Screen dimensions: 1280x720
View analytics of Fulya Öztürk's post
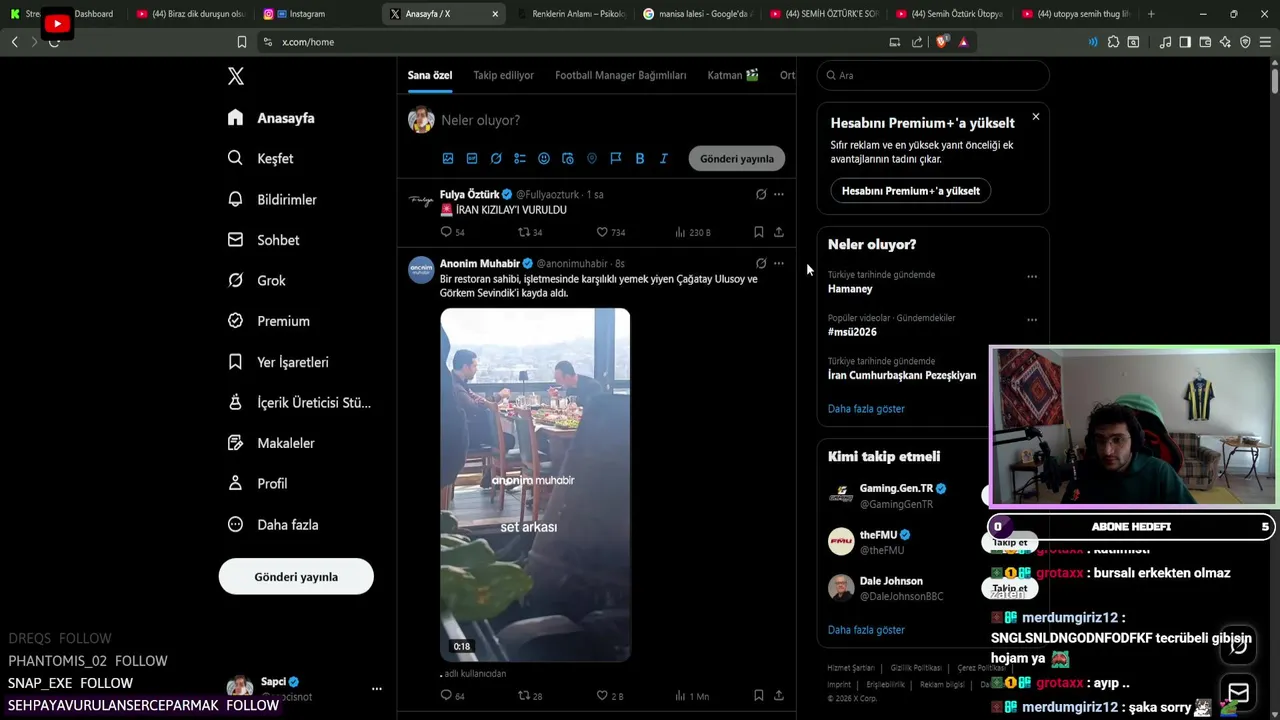(x=681, y=232)
